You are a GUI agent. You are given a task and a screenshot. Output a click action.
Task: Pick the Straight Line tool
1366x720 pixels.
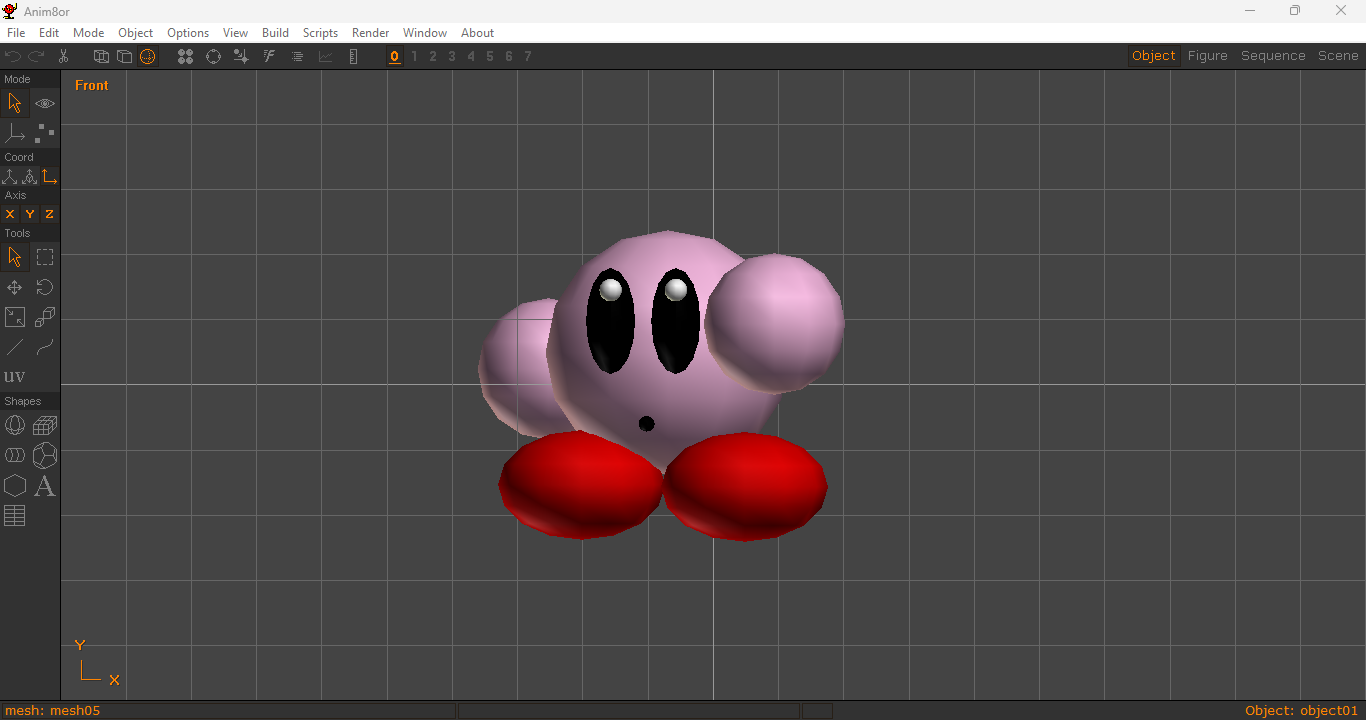(x=15, y=348)
